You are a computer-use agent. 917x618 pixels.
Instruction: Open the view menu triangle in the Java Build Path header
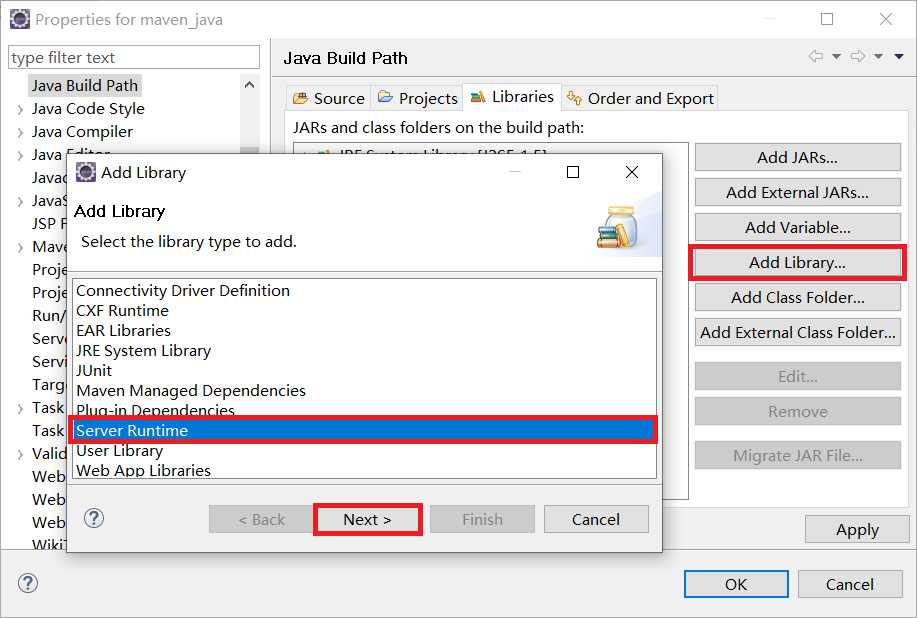pyautogui.click(x=899, y=57)
